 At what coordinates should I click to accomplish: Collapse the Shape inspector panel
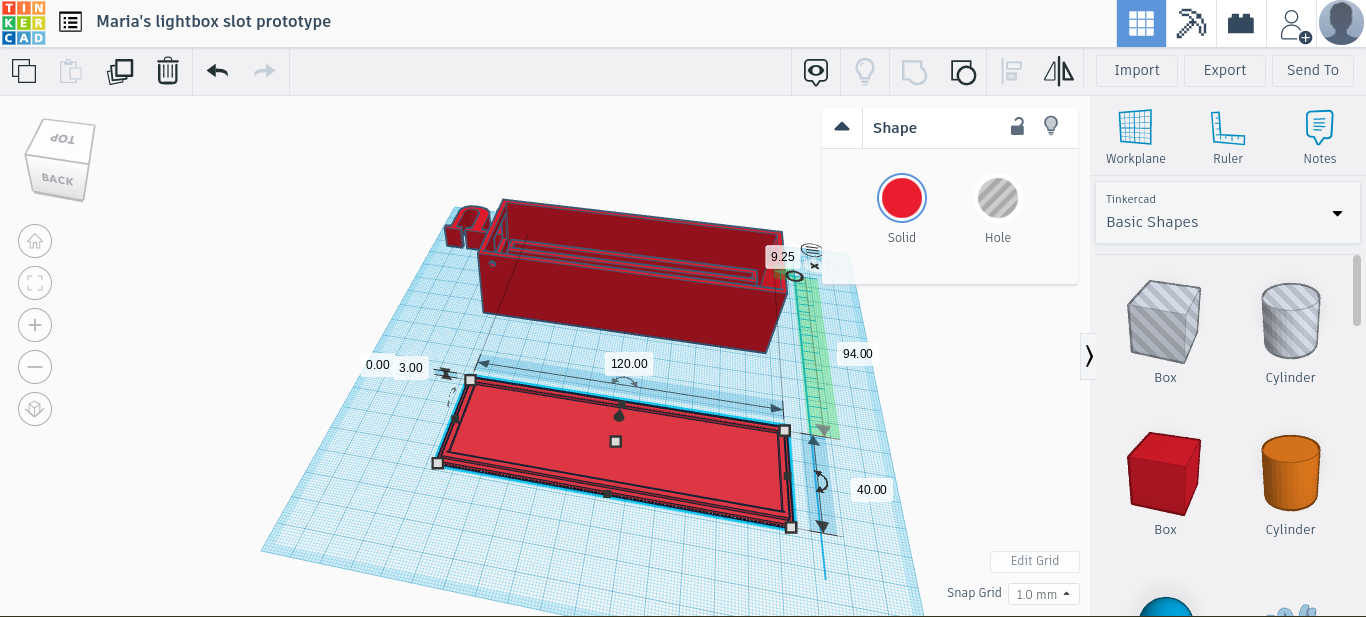click(x=842, y=127)
